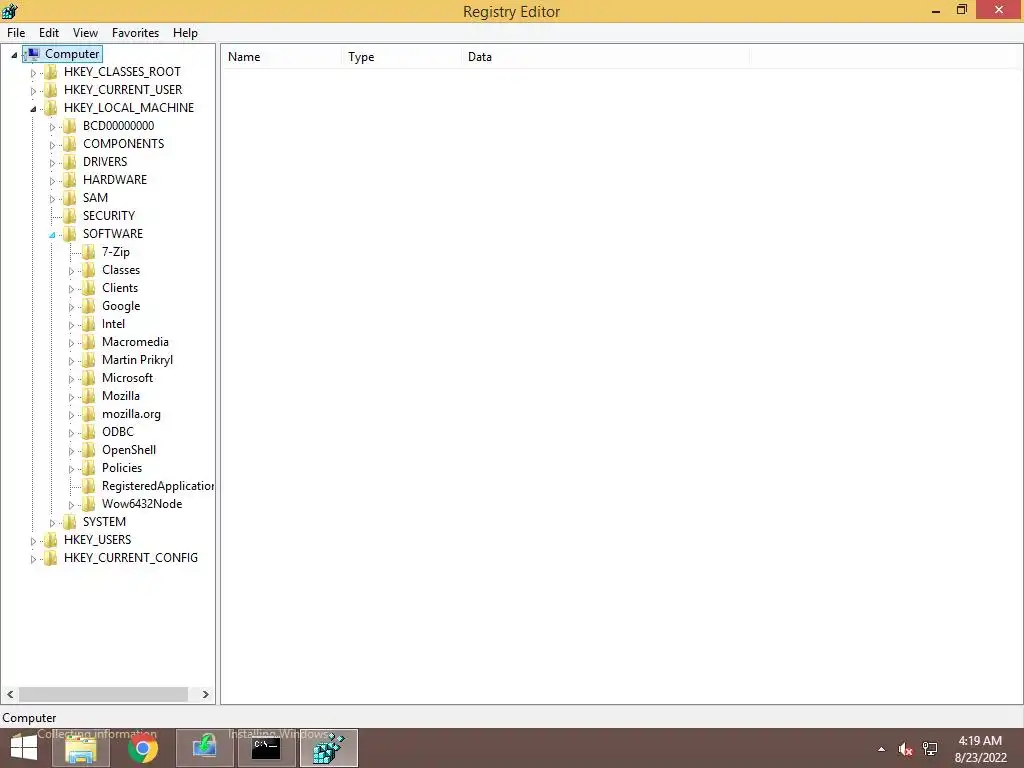Collapse the HKEY_LOCAL_MACHINE key

coord(33,109)
